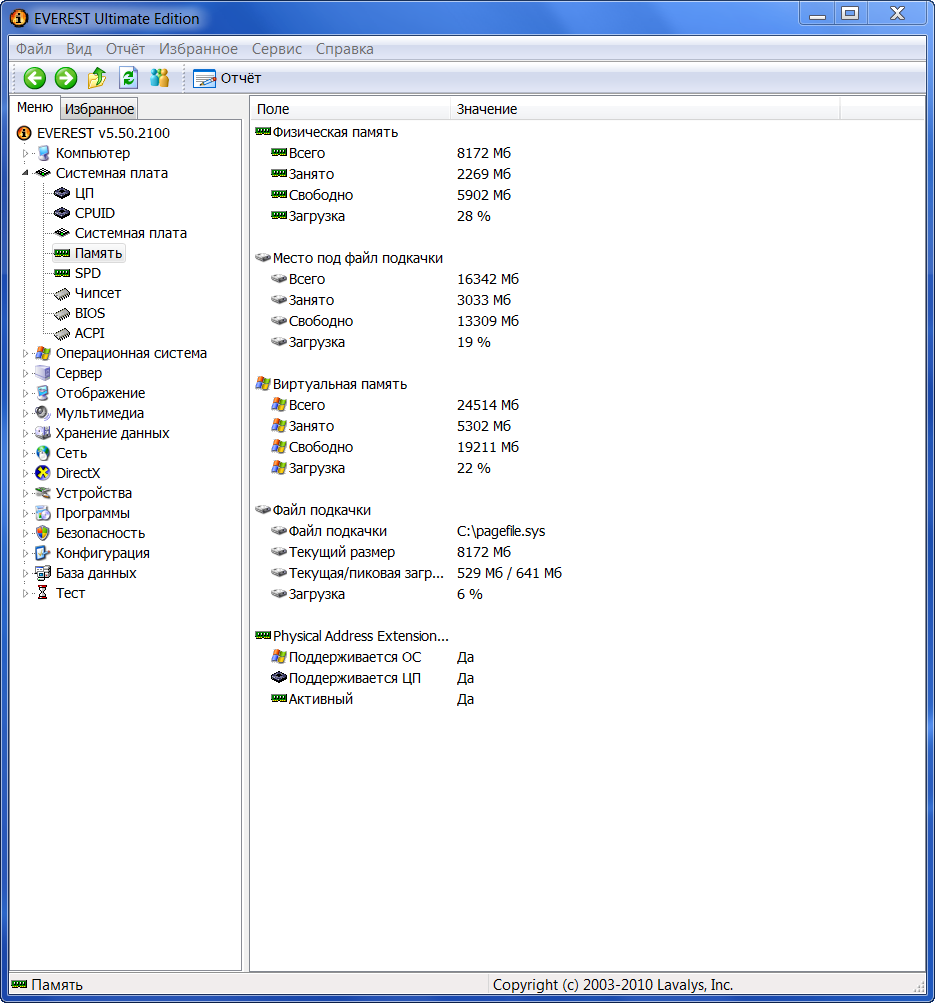Select the Виртуальная память section header
This screenshot has height=1003, width=935.
click(x=340, y=384)
